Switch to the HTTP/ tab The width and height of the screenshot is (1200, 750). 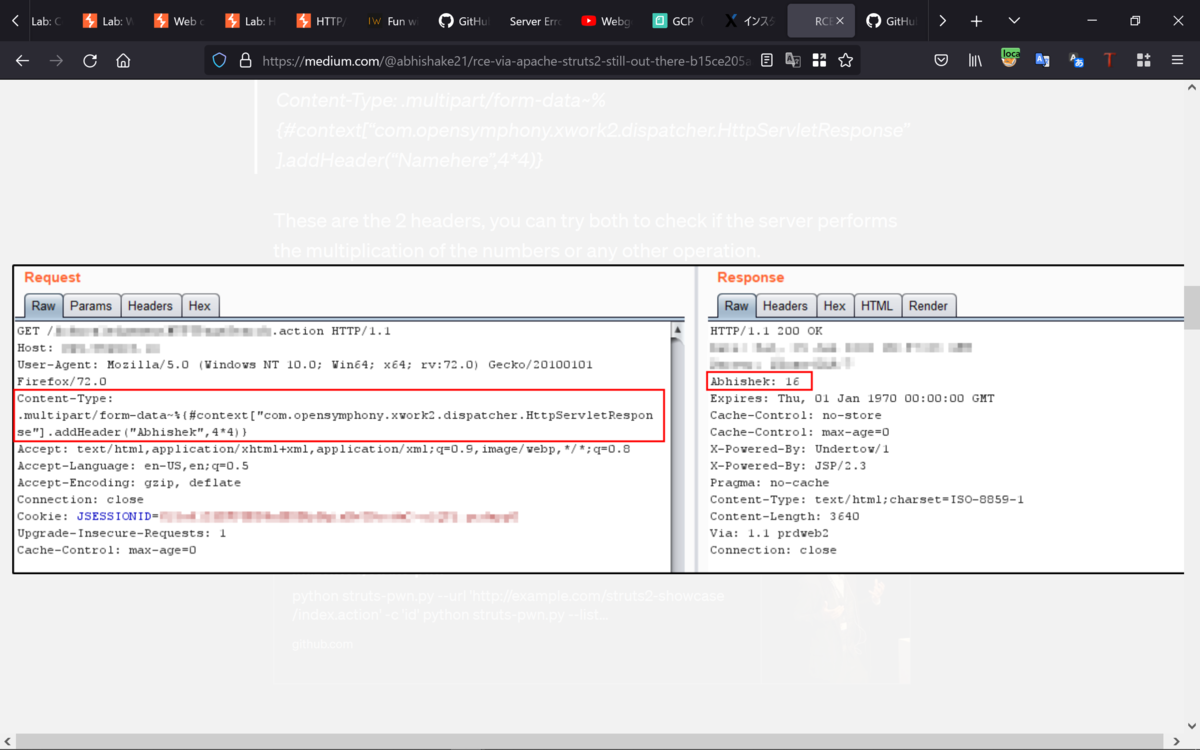click(x=323, y=21)
